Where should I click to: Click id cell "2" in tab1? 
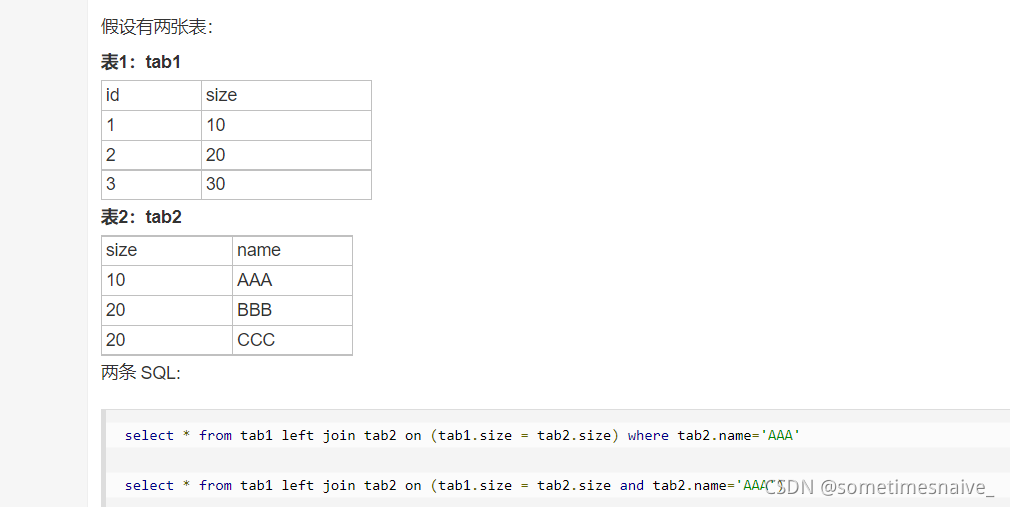151,155
